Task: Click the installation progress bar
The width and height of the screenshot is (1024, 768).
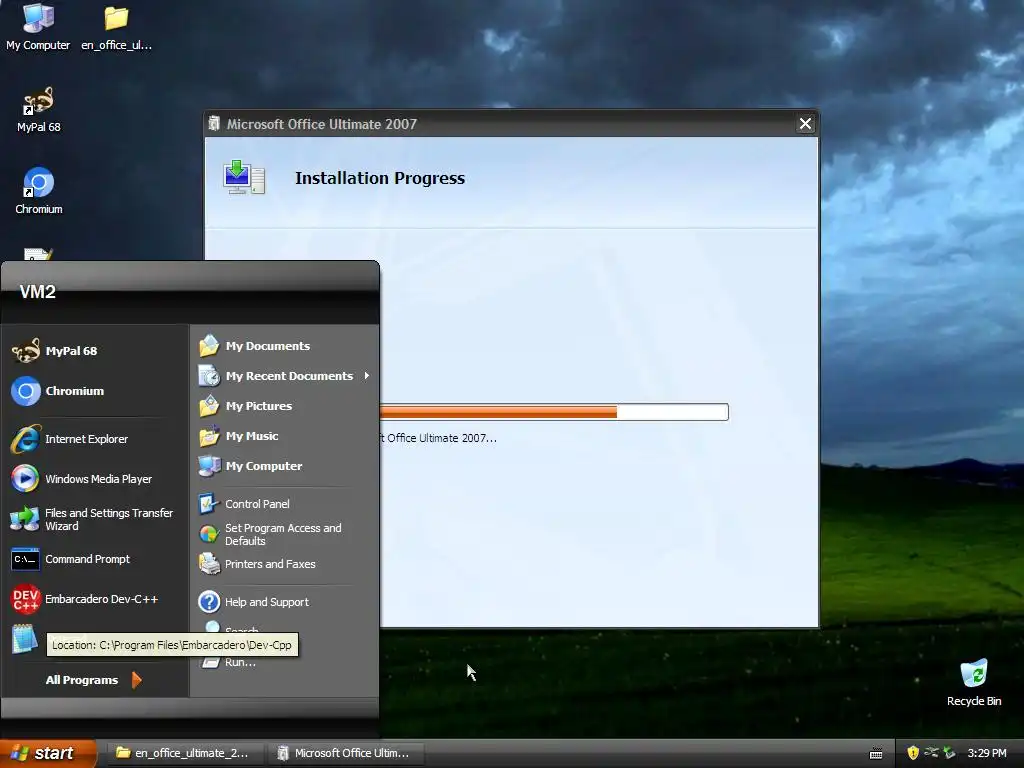Action: 554,412
